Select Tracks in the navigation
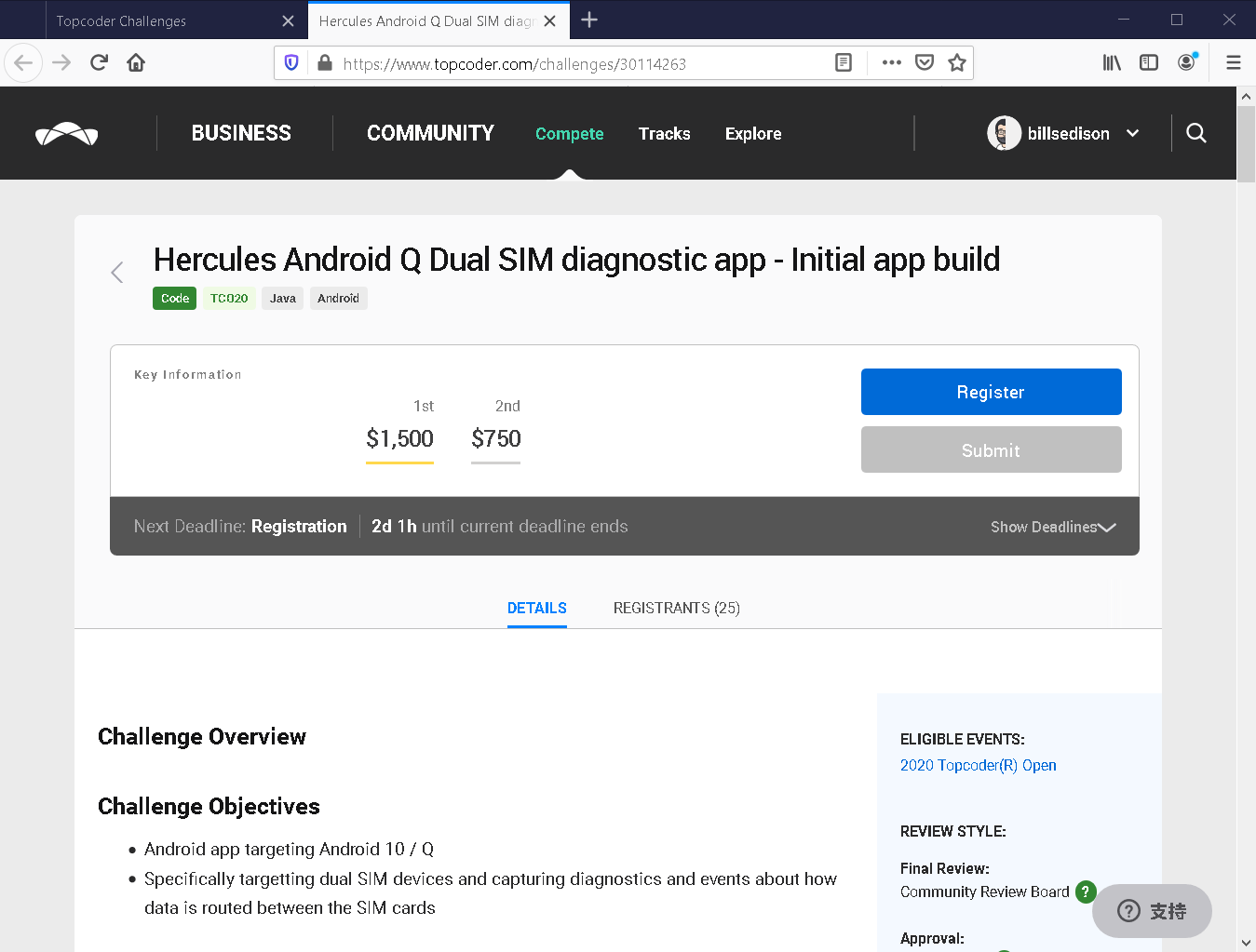This screenshot has height=952, width=1256. click(664, 134)
